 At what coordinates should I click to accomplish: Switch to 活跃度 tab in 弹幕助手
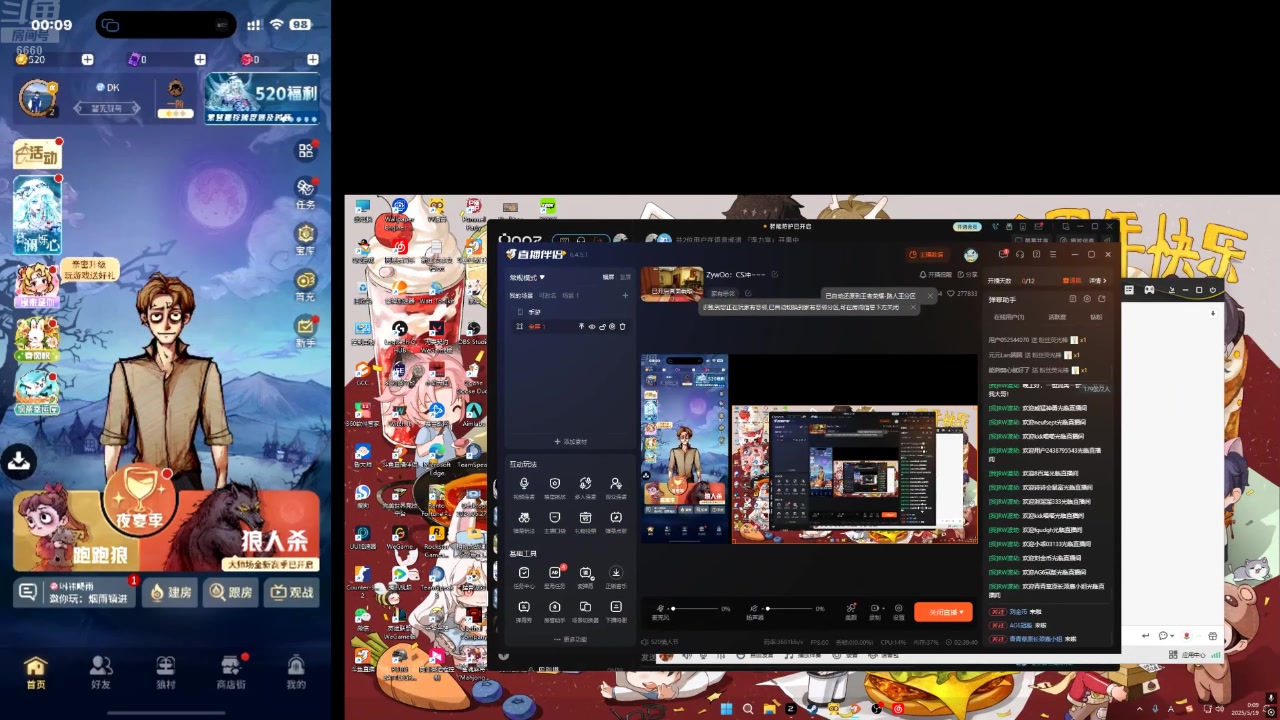[x=1057, y=317]
